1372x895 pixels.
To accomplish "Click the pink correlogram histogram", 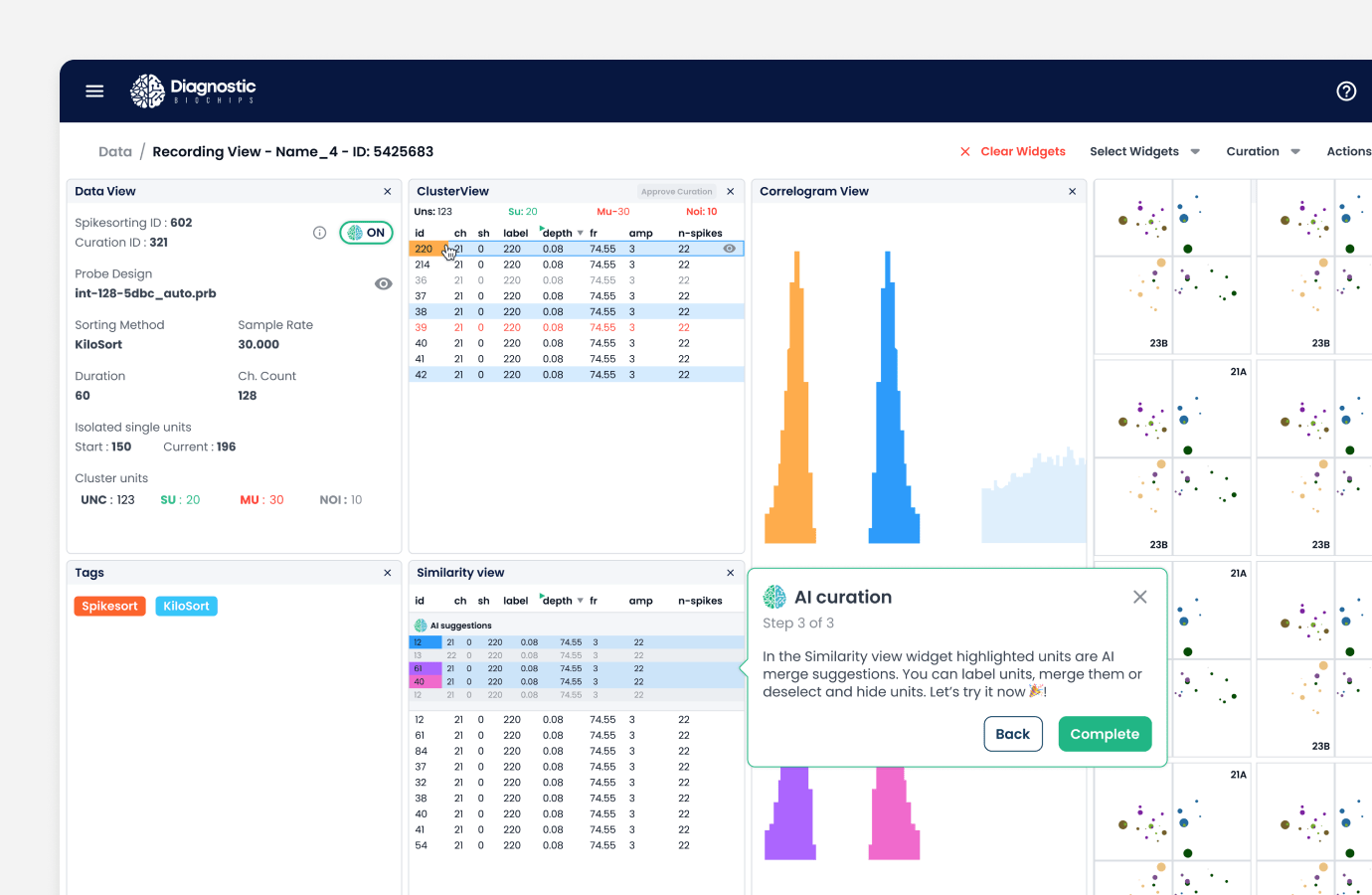I will pos(894,812).
